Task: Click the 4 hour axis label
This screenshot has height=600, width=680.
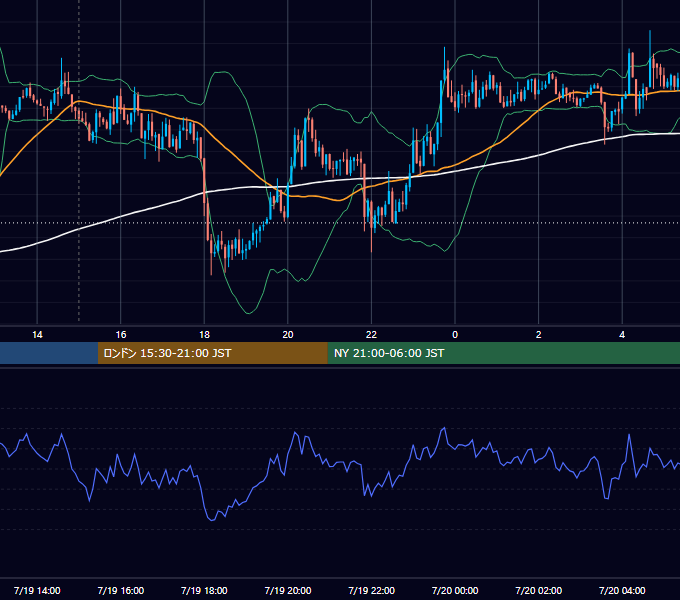Action: tap(622, 335)
